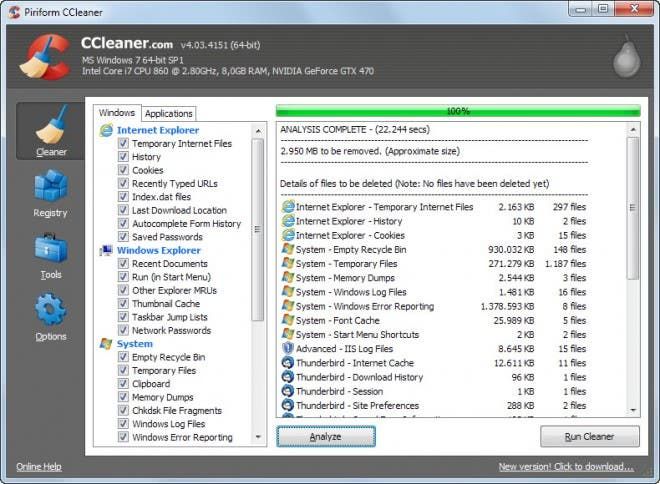
Task: Toggle Recent Documents checkbox
Action: (x=123, y=263)
